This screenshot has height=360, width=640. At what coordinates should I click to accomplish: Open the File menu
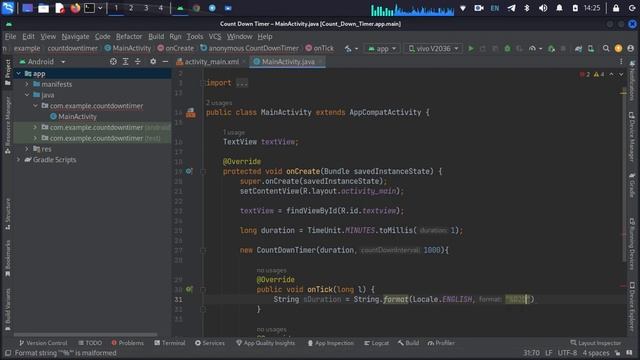tap(10, 36)
